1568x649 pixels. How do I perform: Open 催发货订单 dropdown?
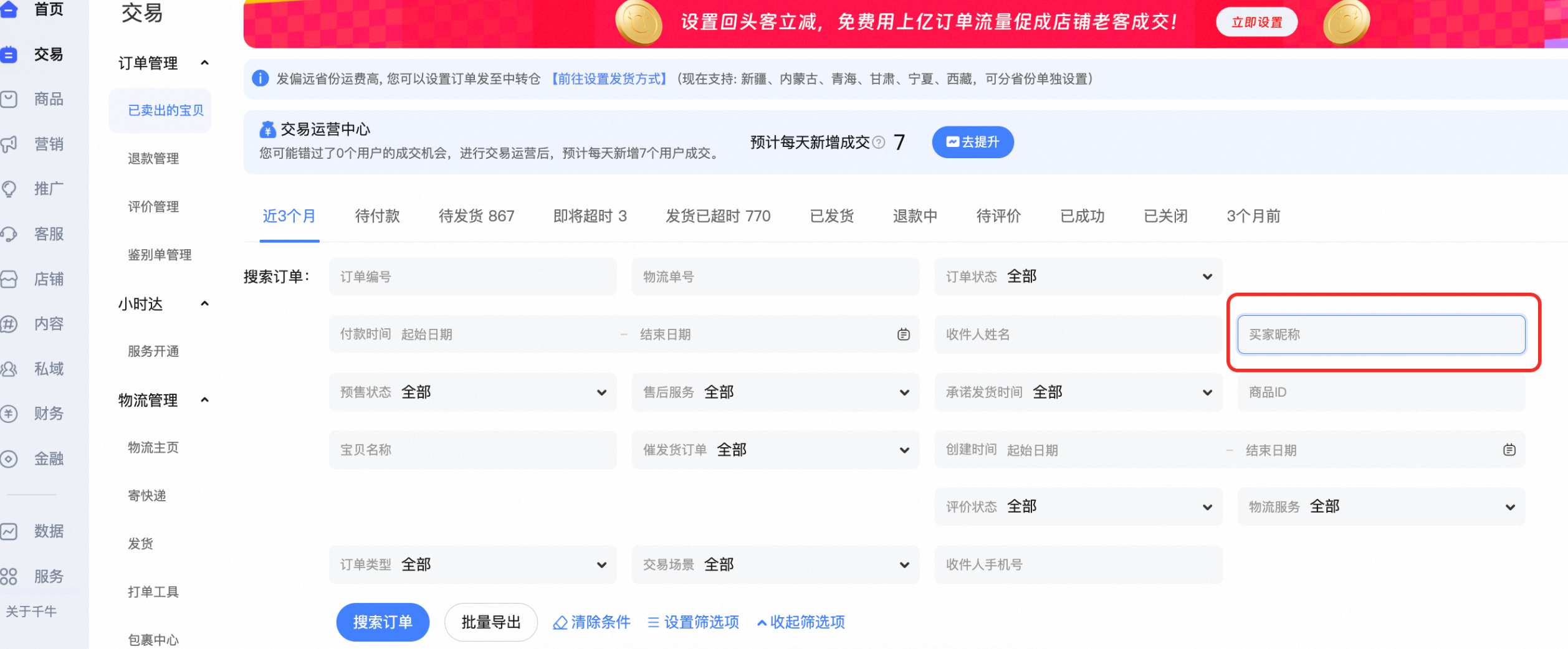pos(775,450)
